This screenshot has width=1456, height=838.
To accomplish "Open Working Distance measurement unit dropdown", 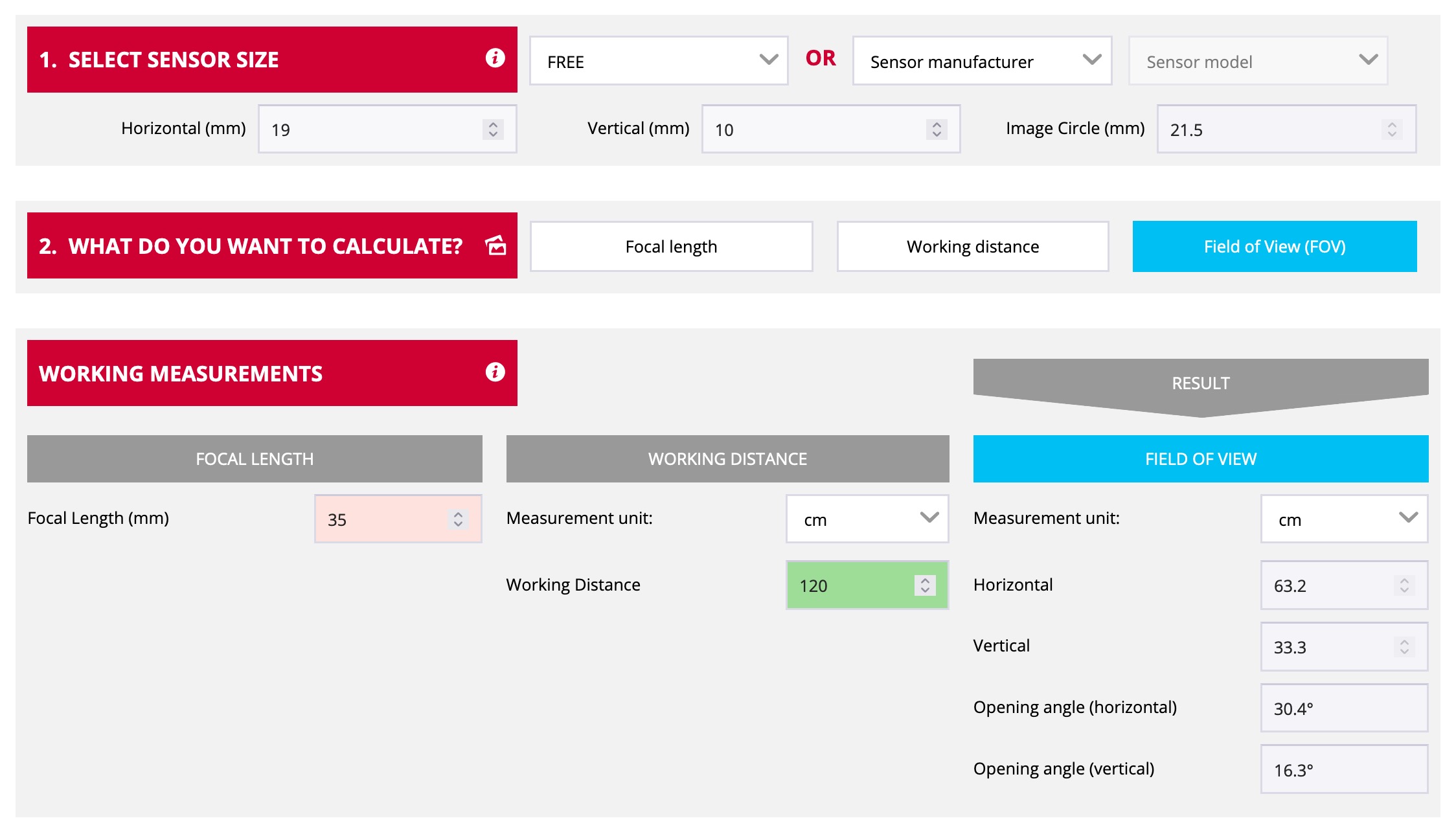I will (x=867, y=519).
